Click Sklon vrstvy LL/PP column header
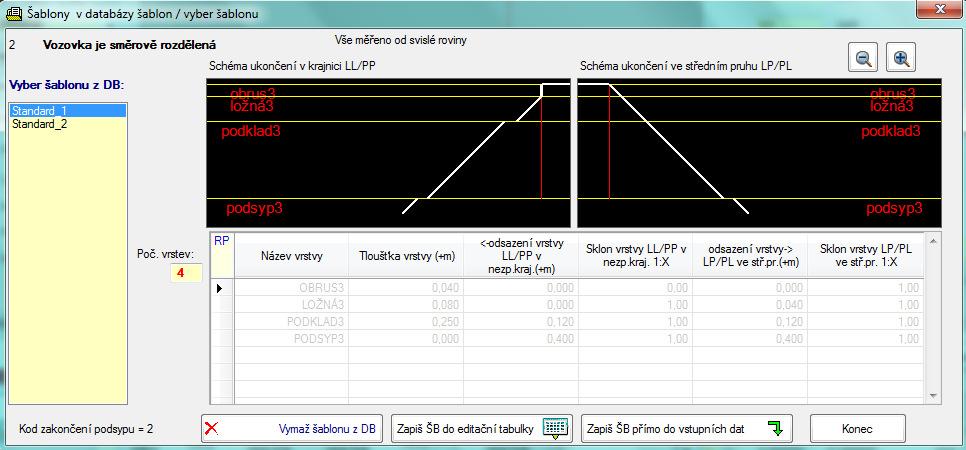This screenshot has width=966, height=450. tap(635, 256)
